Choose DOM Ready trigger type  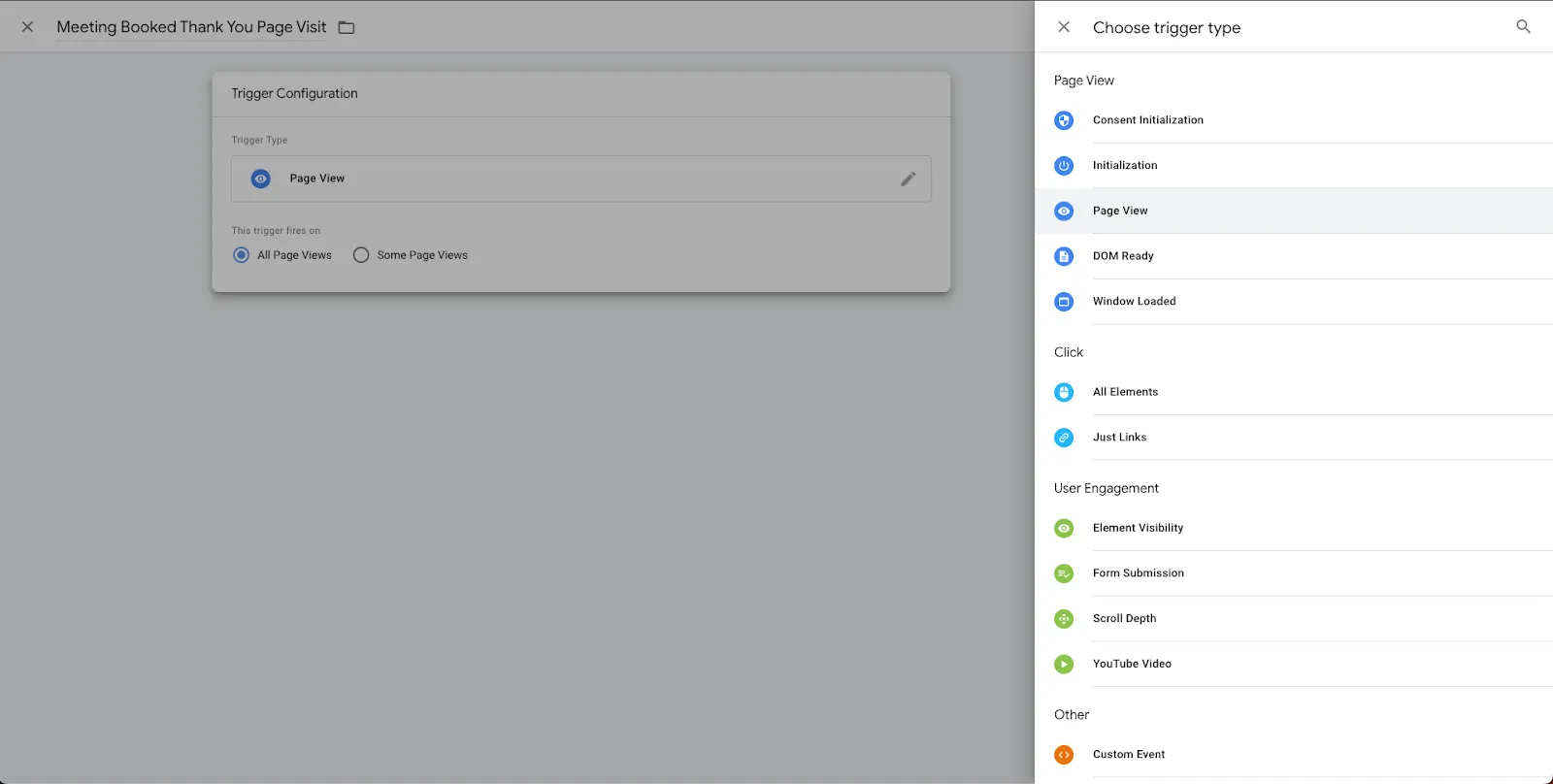1294,256
